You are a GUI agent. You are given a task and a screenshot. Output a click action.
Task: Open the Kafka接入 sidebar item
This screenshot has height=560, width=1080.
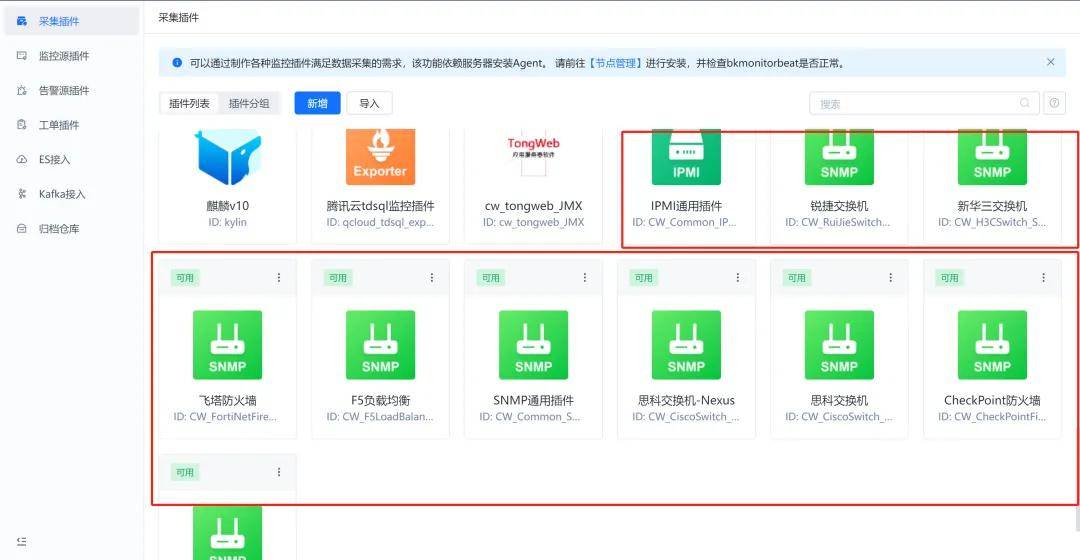coord(71,194)
